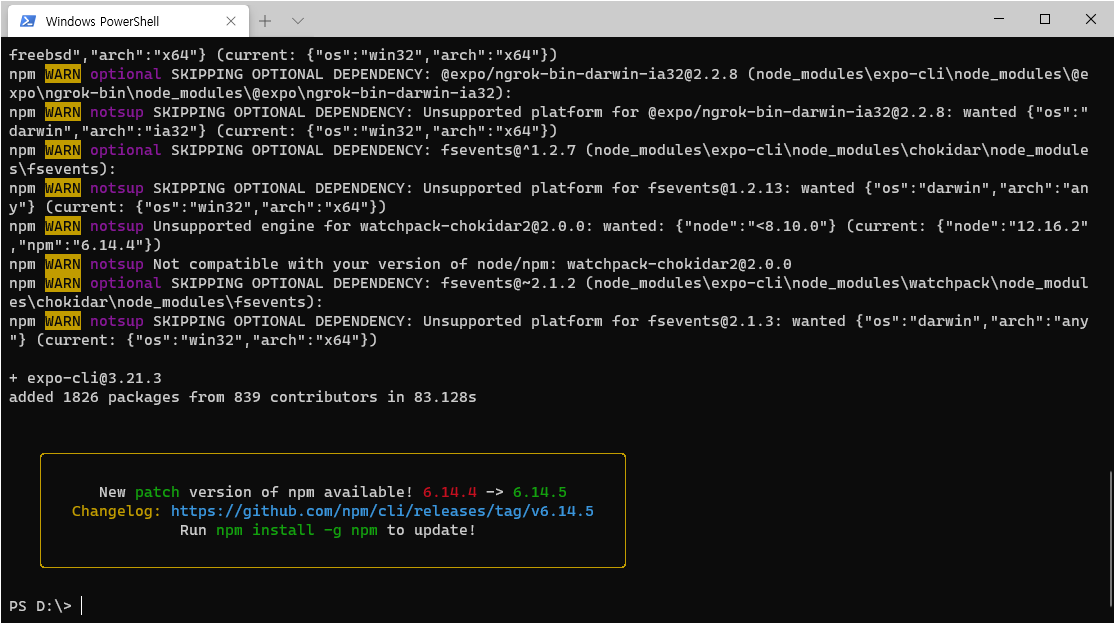Screen dimensions: 1115x624
Task: Click 'Unsupported engine for watchpack-chokidar2@2.0.0' text
Action: [373, 226]
